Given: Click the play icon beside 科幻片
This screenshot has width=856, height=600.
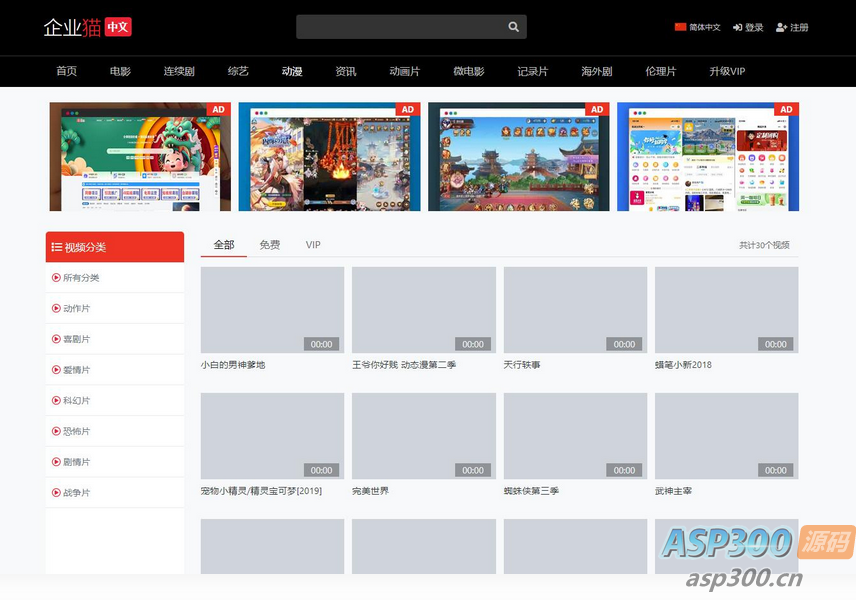Looking at the screenshot, I should [56, 401].
